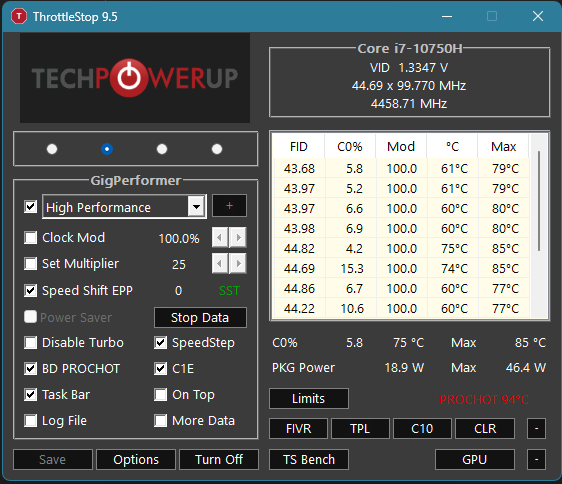Click the TechPowerUp logo banner

pos(135,78)
